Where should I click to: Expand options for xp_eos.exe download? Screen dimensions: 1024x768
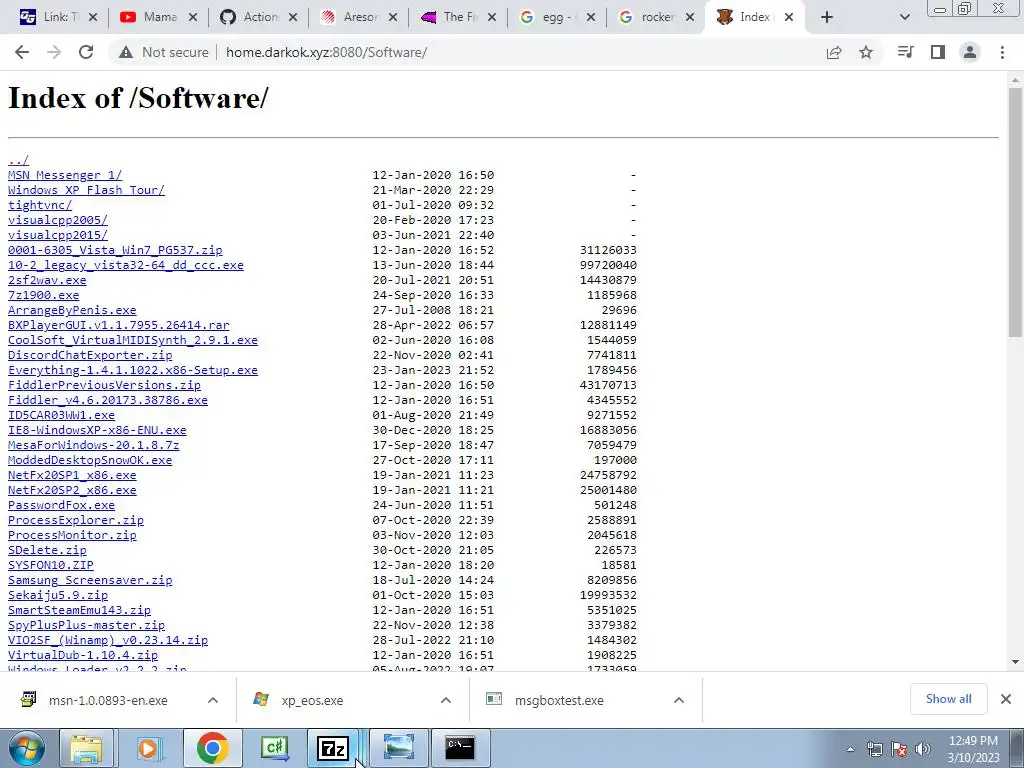coord(446,700)
